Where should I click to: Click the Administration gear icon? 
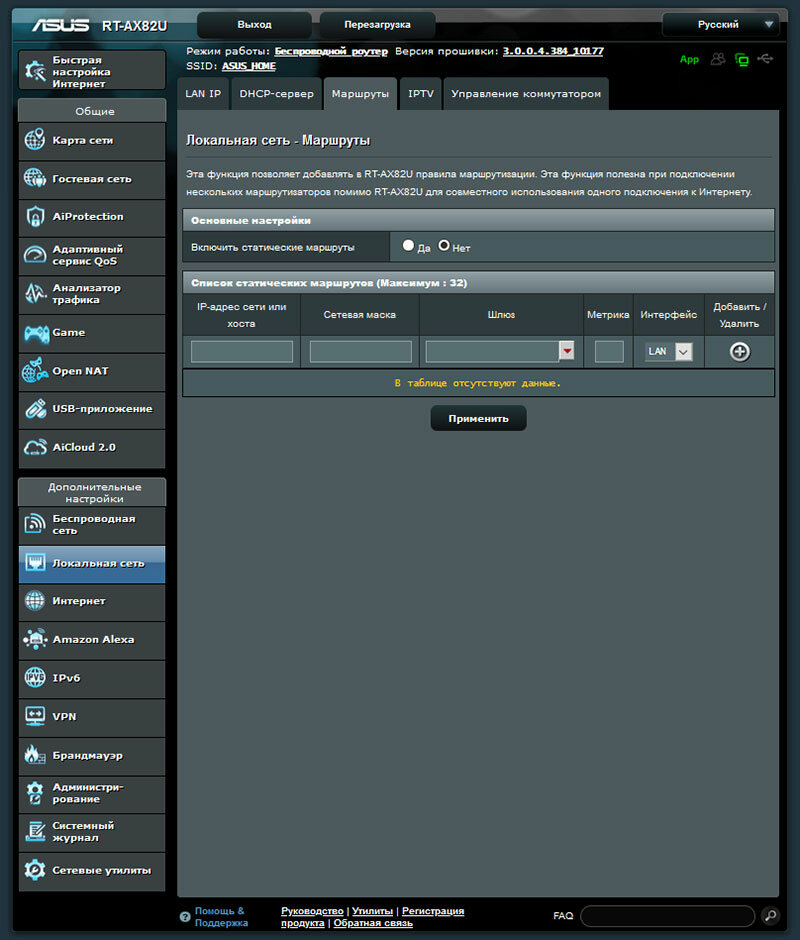point(35,793)
